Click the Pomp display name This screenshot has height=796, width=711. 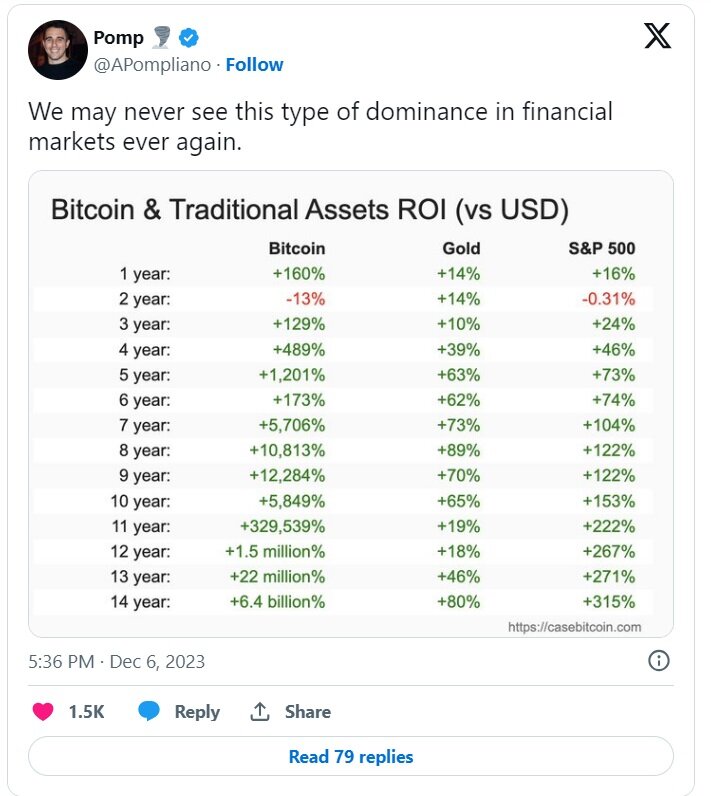pyautogui.click(x=118, y=38)
